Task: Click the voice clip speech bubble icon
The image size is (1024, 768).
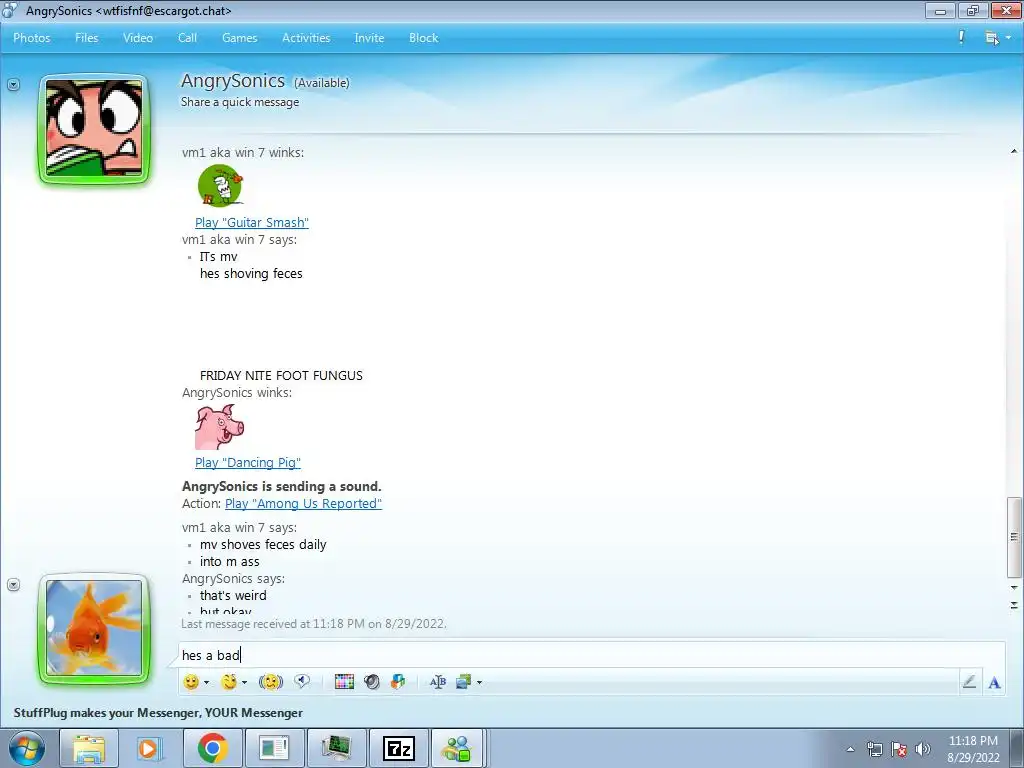Action: click(x=302, y=681)
